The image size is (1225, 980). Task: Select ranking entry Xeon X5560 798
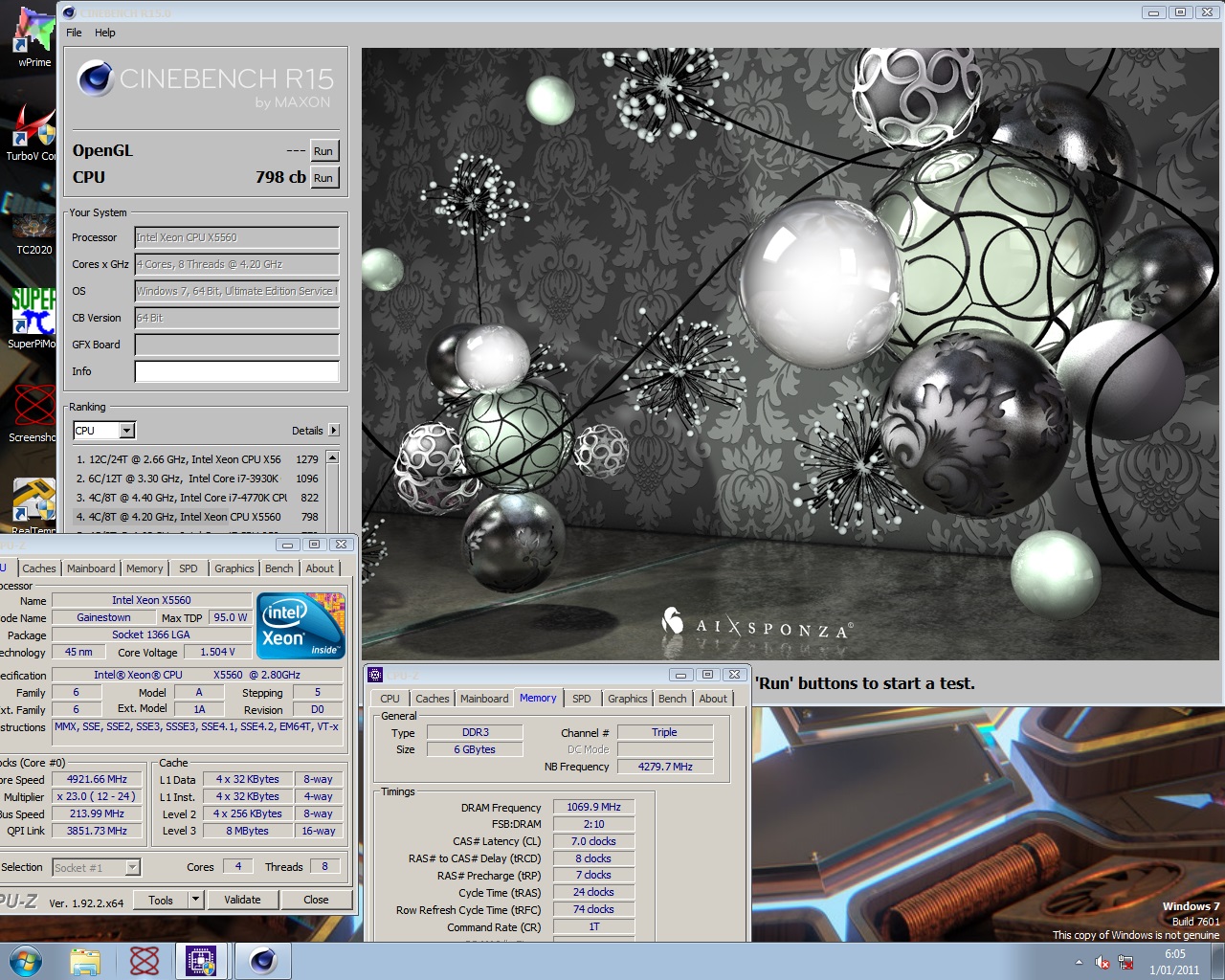pos(198,517)
